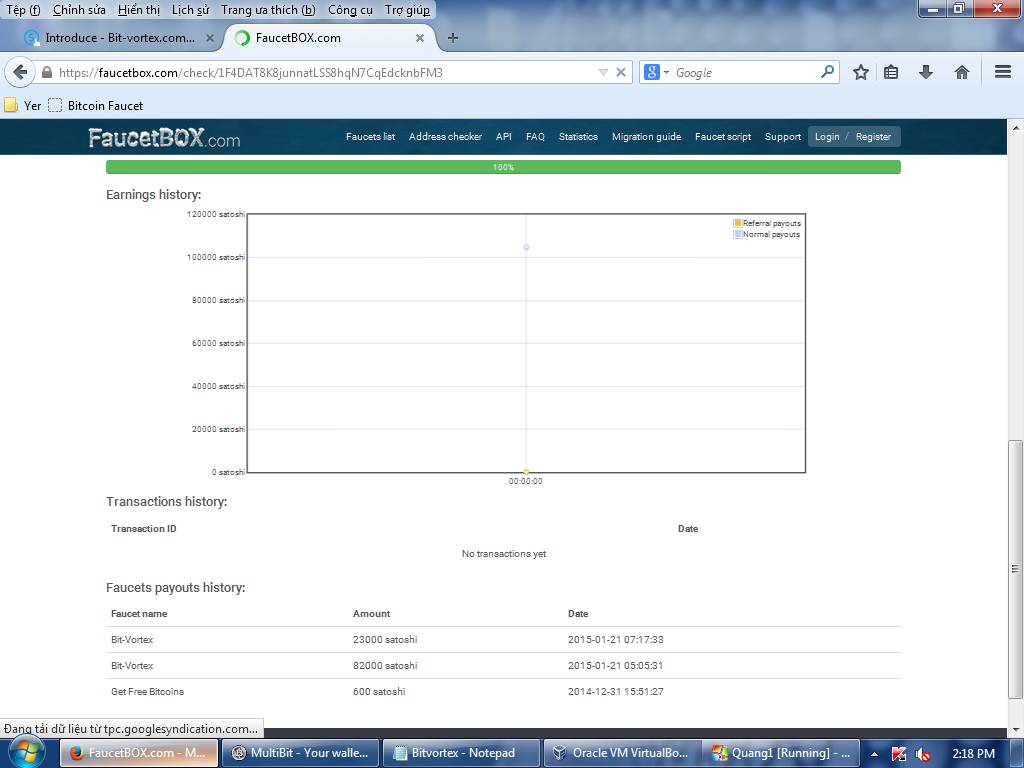Click the muted volume tray icon
The height and width of the screenshot is (768, 1024).
pyautogui.click(x=923, y=754)
